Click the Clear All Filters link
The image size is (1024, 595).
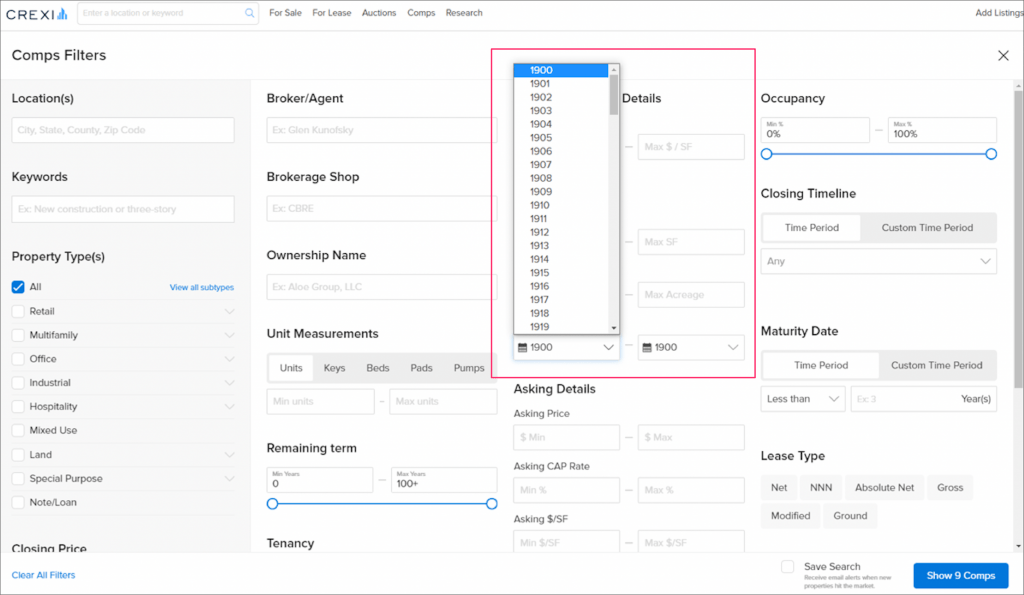[43, 575]
